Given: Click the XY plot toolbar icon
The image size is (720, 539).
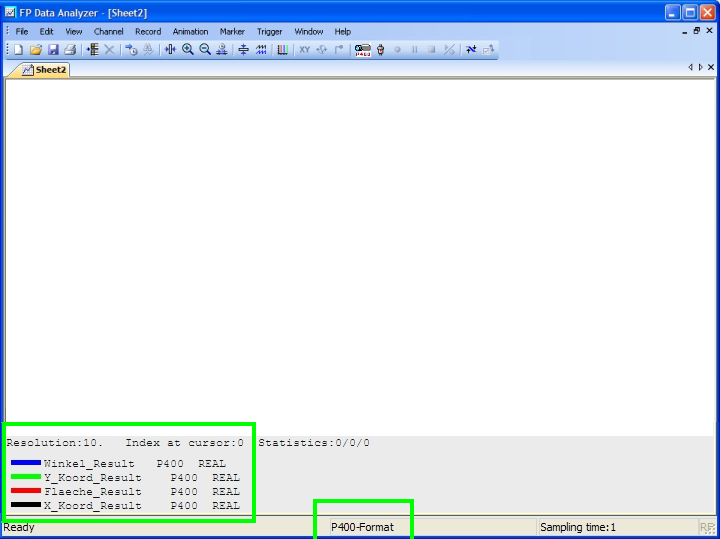Looking at the screenshot, I should [304, 49].
